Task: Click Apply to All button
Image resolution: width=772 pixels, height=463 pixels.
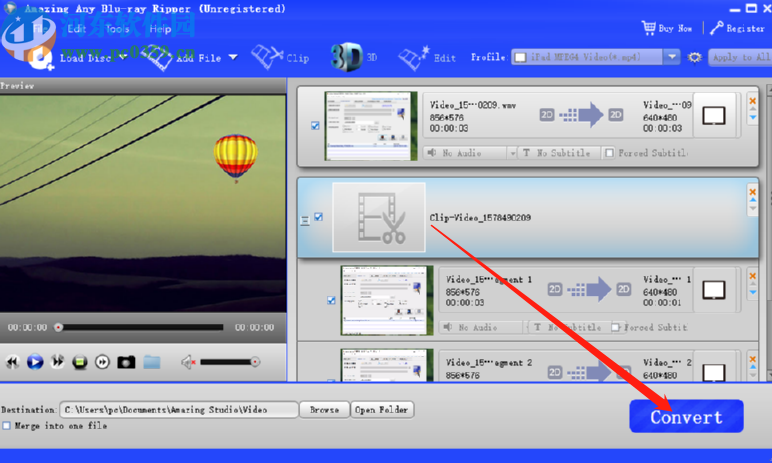Action: click(x=740, y=58)
